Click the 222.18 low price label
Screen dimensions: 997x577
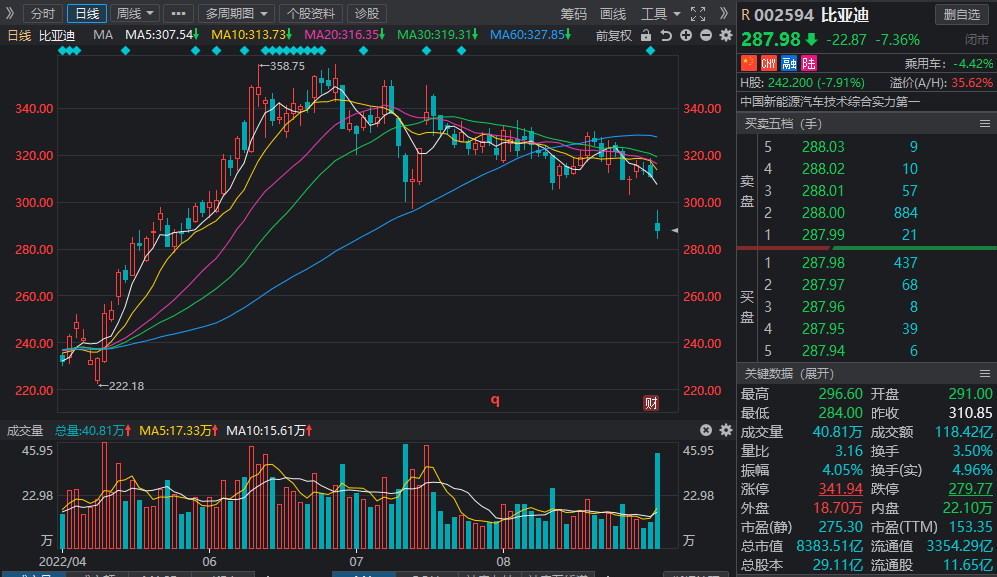pyautogui.click(x=126, y=386)
